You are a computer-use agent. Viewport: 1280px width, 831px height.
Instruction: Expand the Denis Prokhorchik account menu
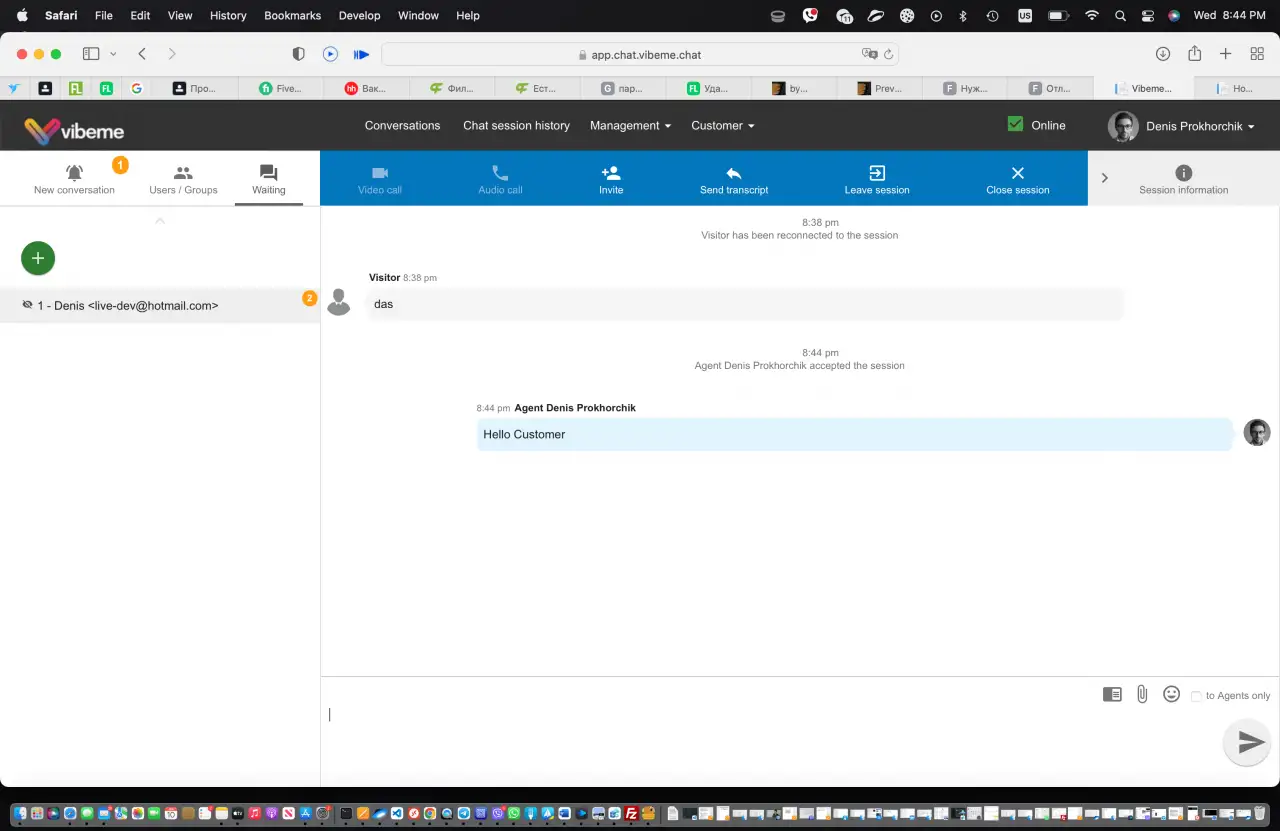tap(1181, 126)
